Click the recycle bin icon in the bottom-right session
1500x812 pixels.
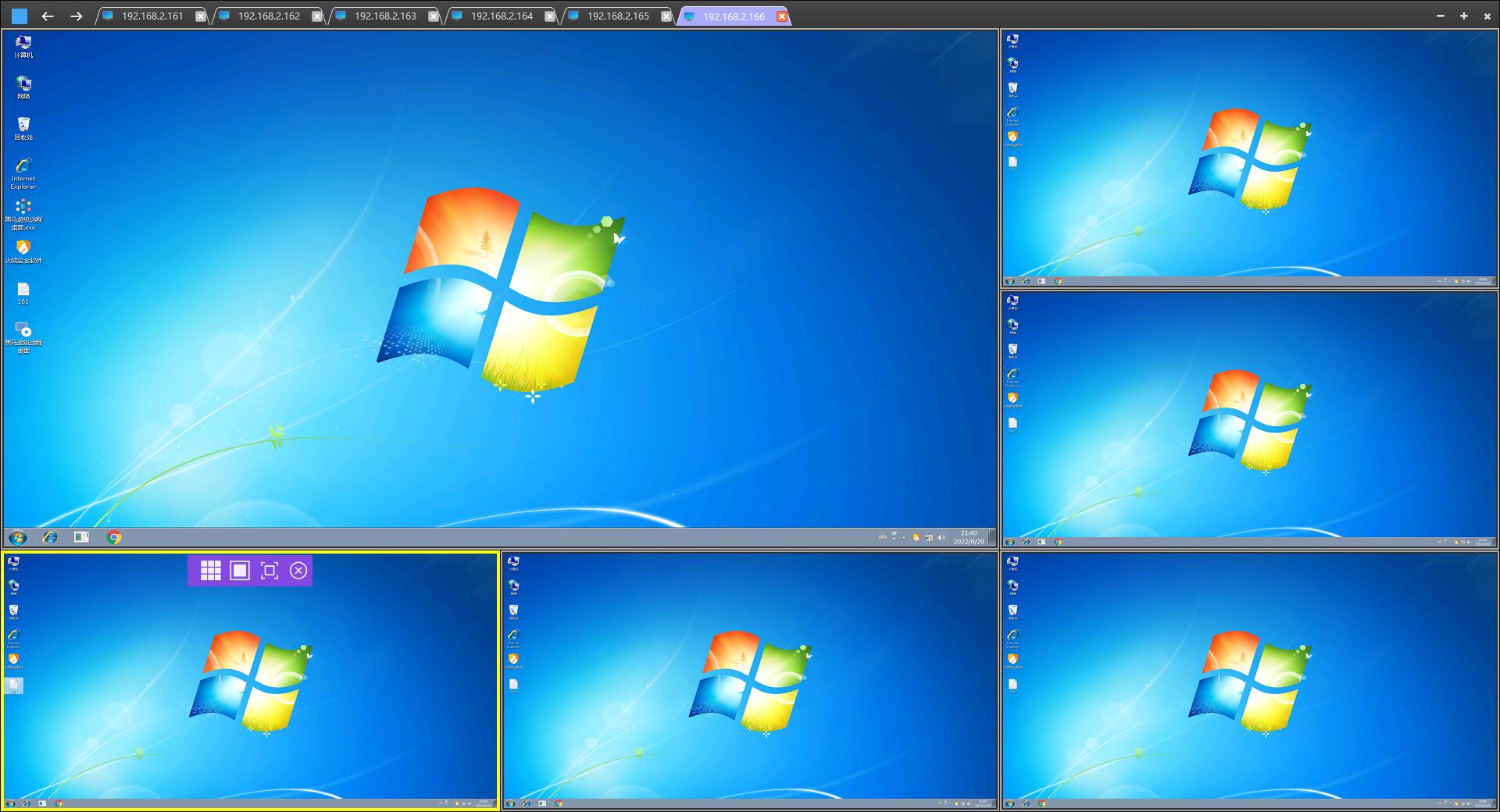pos(1013,611)
